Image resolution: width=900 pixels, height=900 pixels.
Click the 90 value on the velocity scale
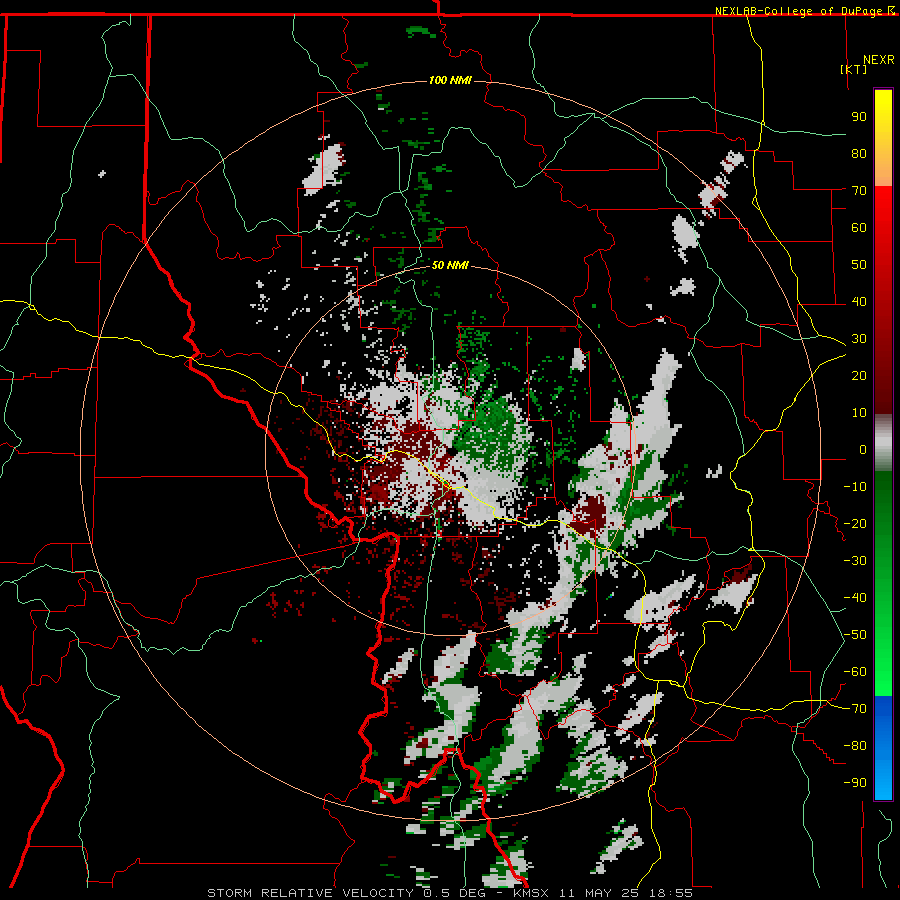(859, 117)
